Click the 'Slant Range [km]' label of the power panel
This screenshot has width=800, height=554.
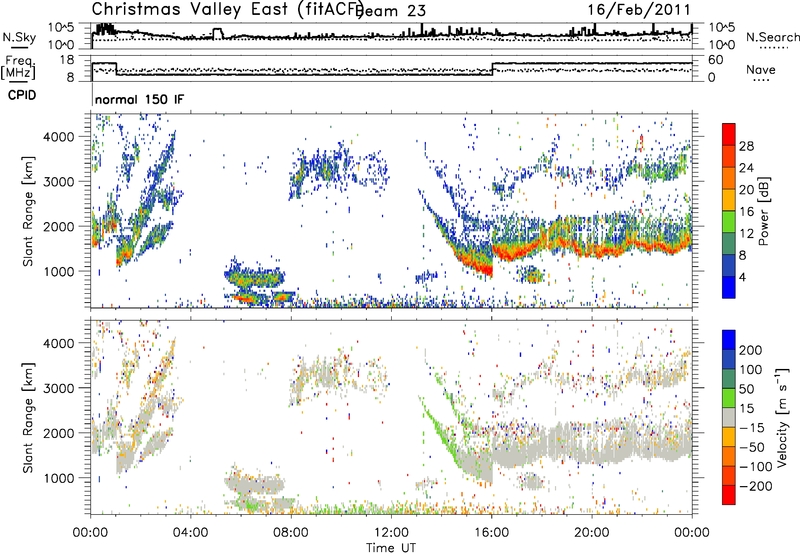coord(28,211)
